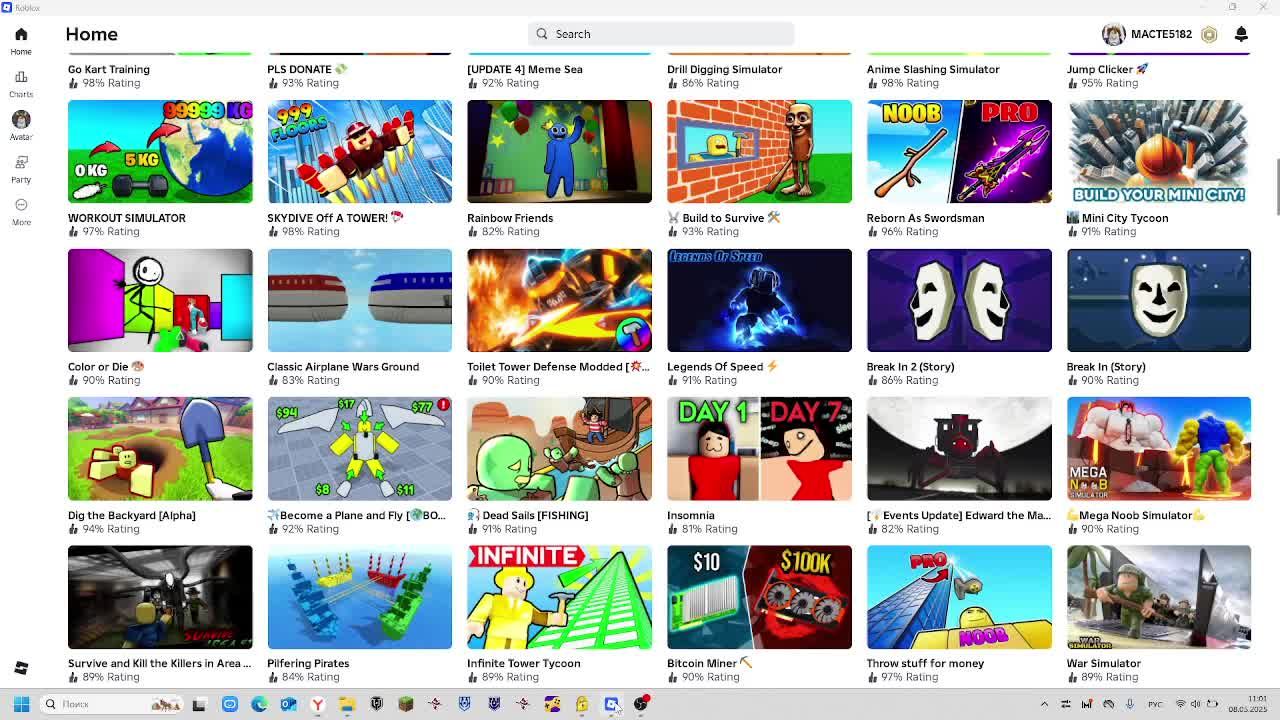The width and height of the screenshot is (1280, 720).
Task: Open the Break In (Story) thumbnail
Action: (x=1159, y=300)
